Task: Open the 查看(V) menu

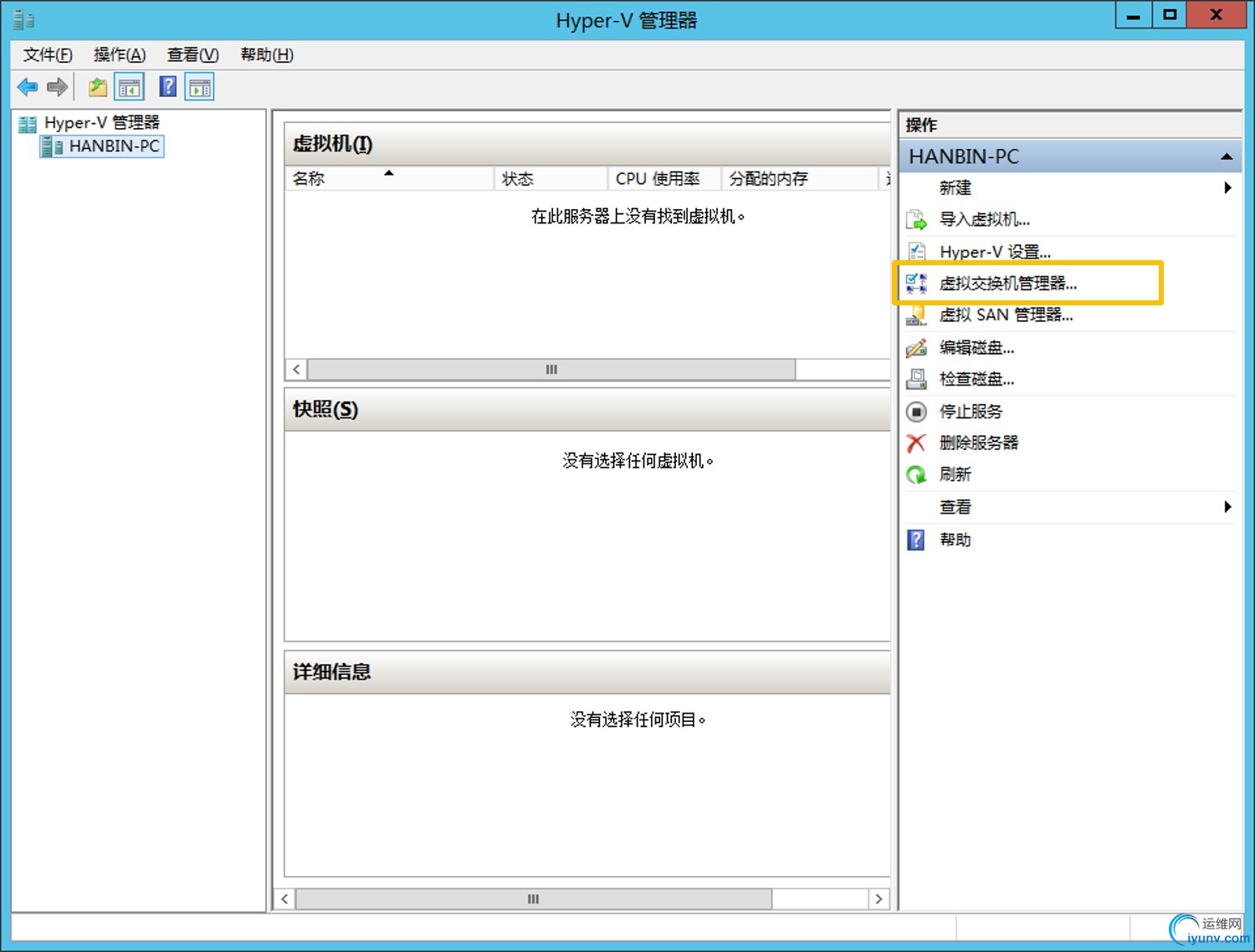Action: [x=192, y=55]
